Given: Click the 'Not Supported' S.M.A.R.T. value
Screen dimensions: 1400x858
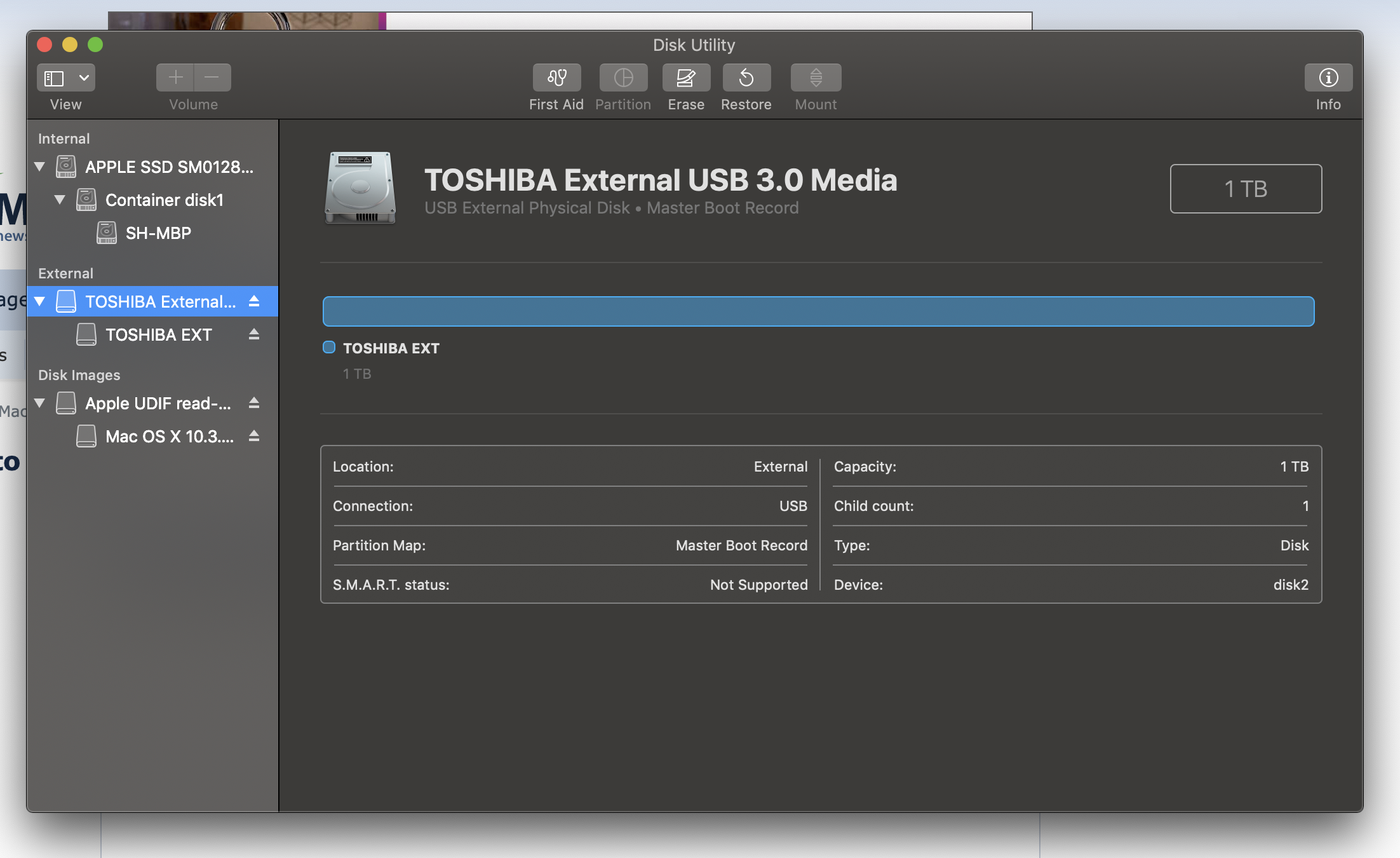Looking at the screenshot, I should (758, 585).
